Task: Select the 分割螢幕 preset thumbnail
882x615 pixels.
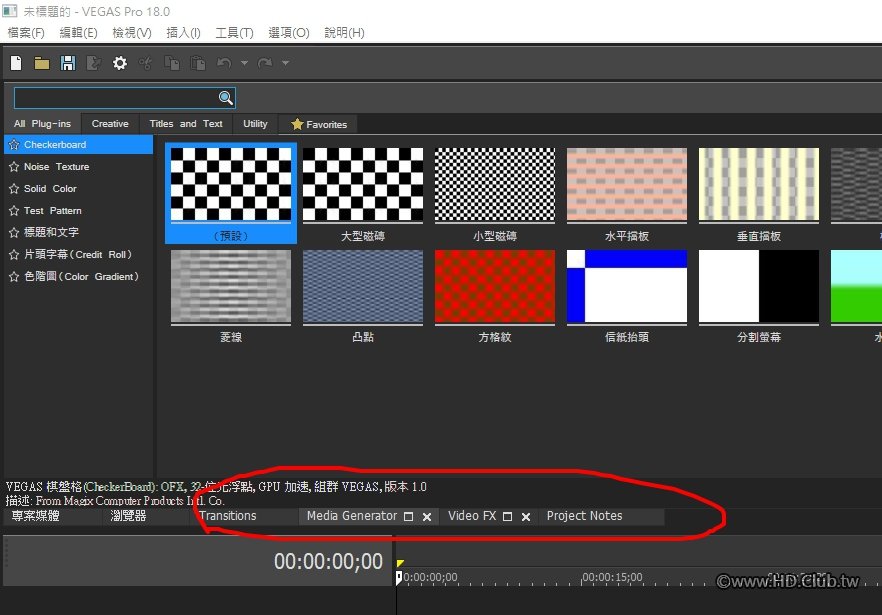Action: tap(759, 286)
